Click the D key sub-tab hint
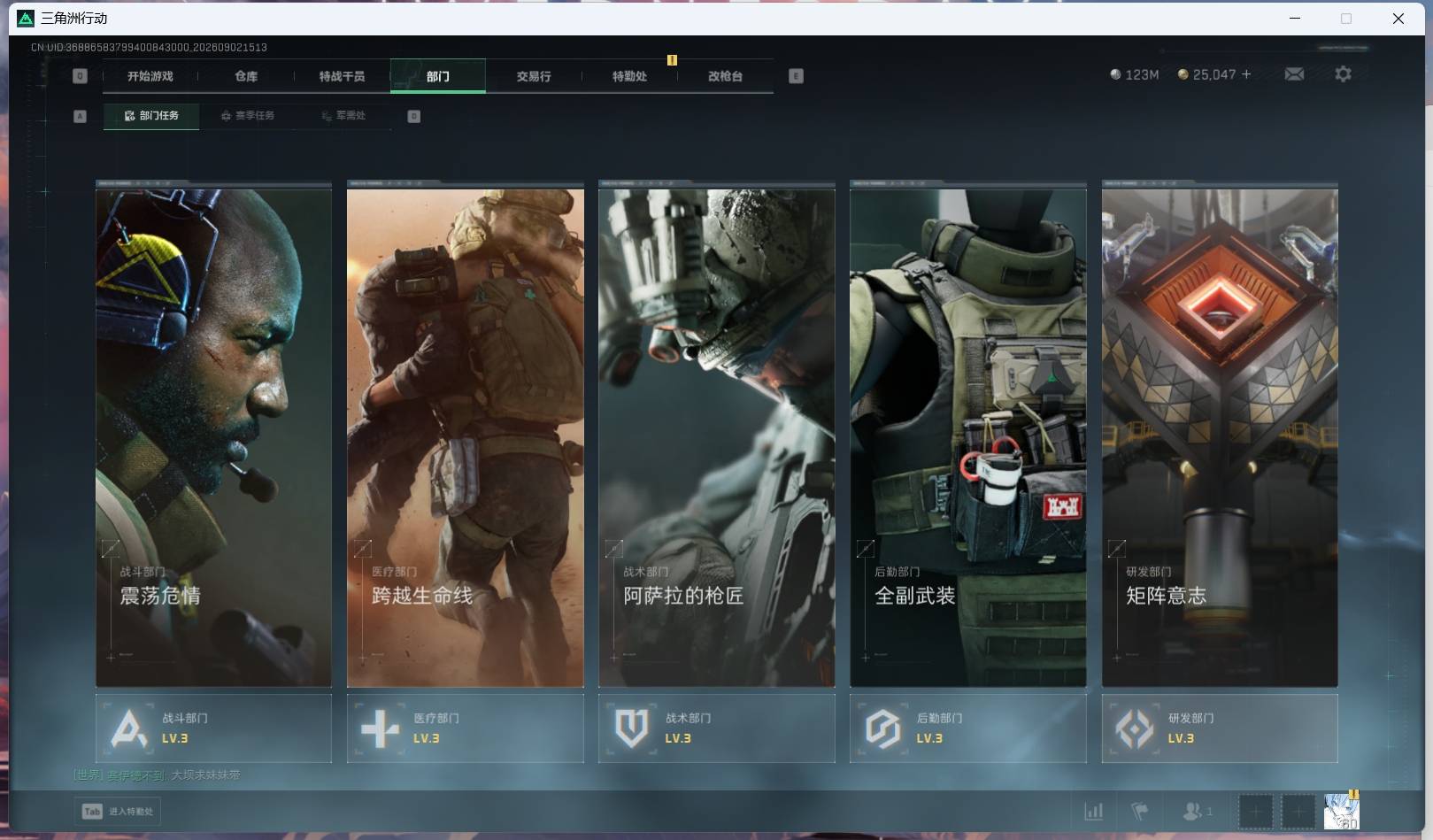The image size is (1433, 840). click(413, 116)
